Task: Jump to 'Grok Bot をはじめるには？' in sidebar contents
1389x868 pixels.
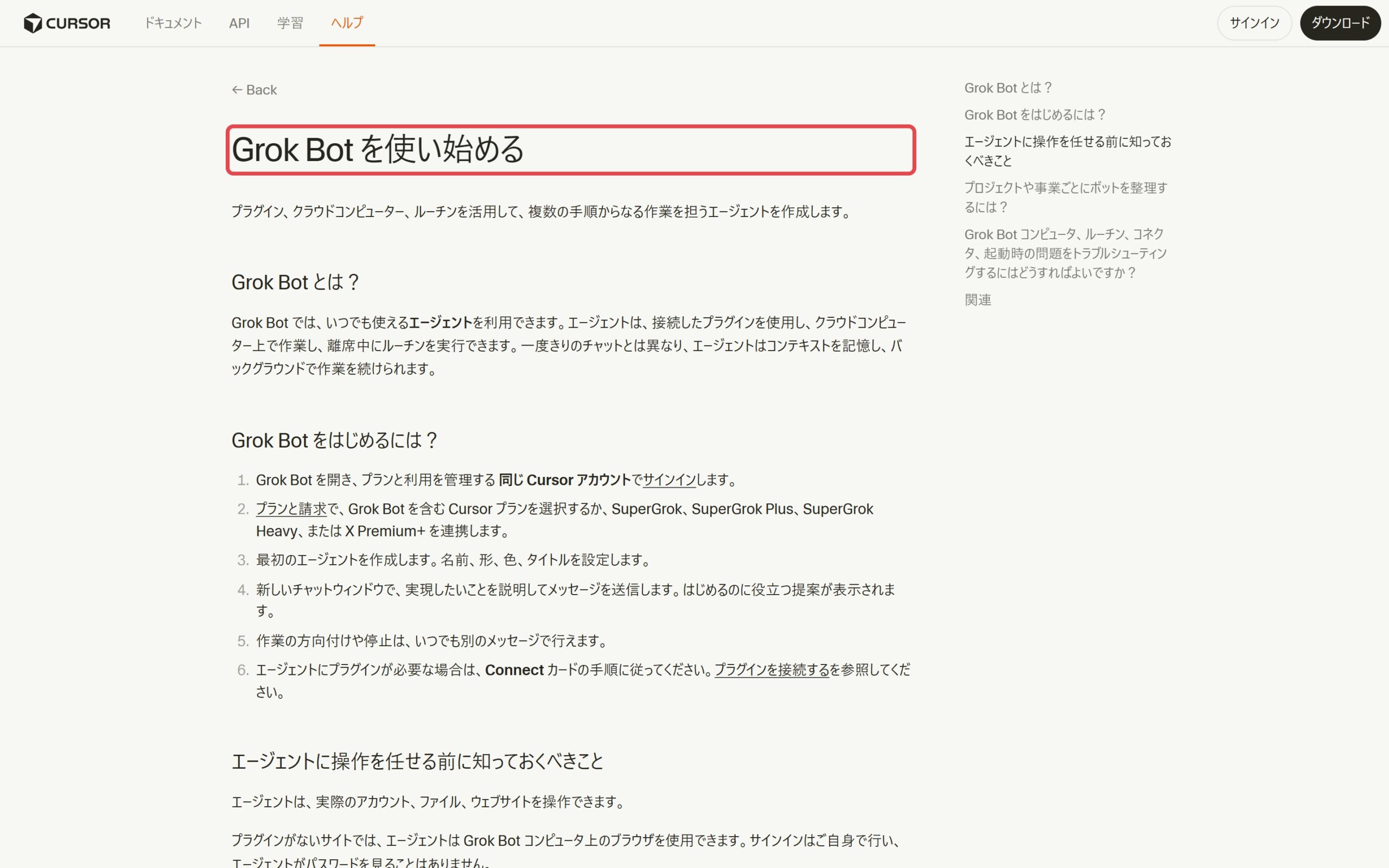Action: pos(1035,115)
